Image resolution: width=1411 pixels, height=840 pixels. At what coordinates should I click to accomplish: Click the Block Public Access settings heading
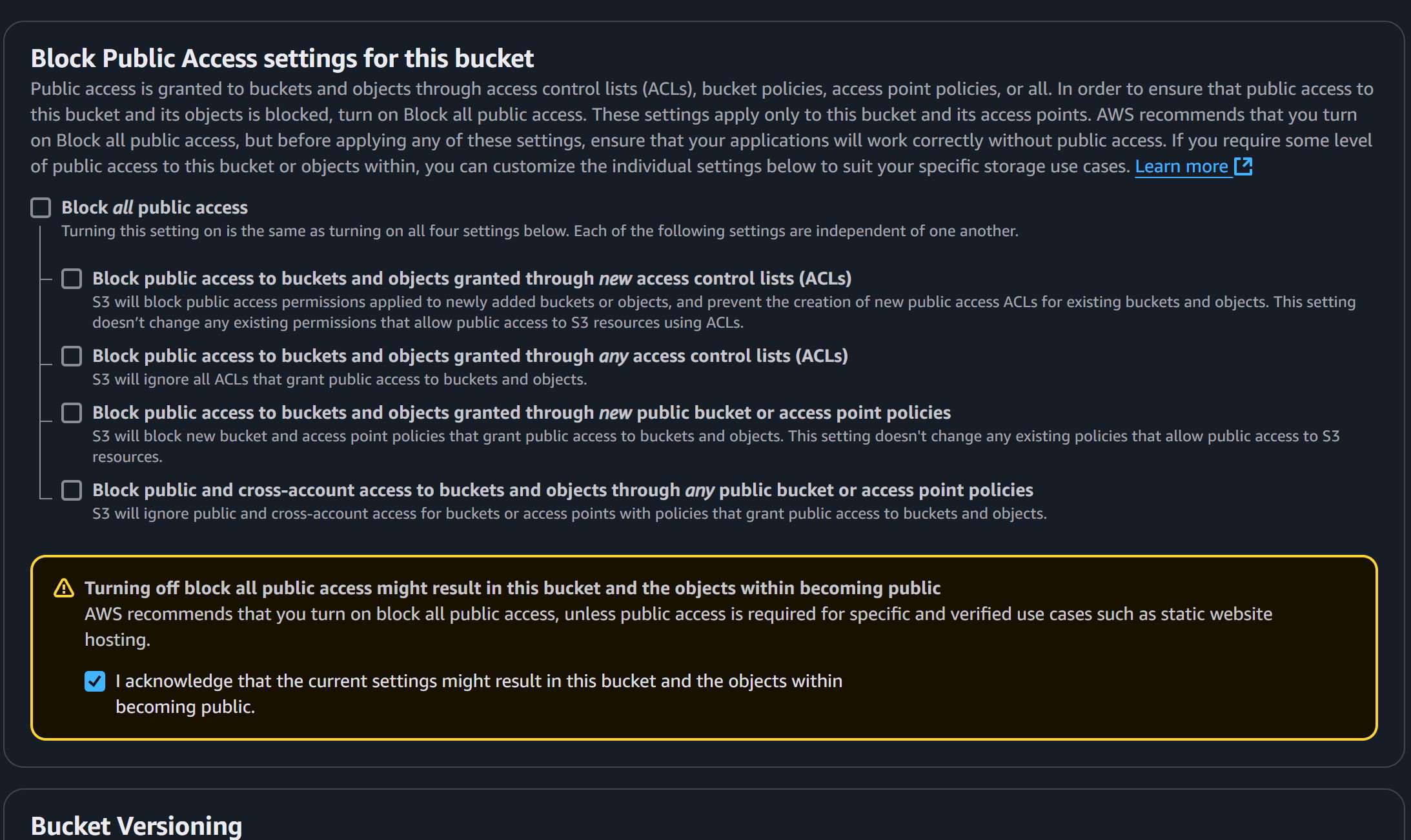pos(282,59)
